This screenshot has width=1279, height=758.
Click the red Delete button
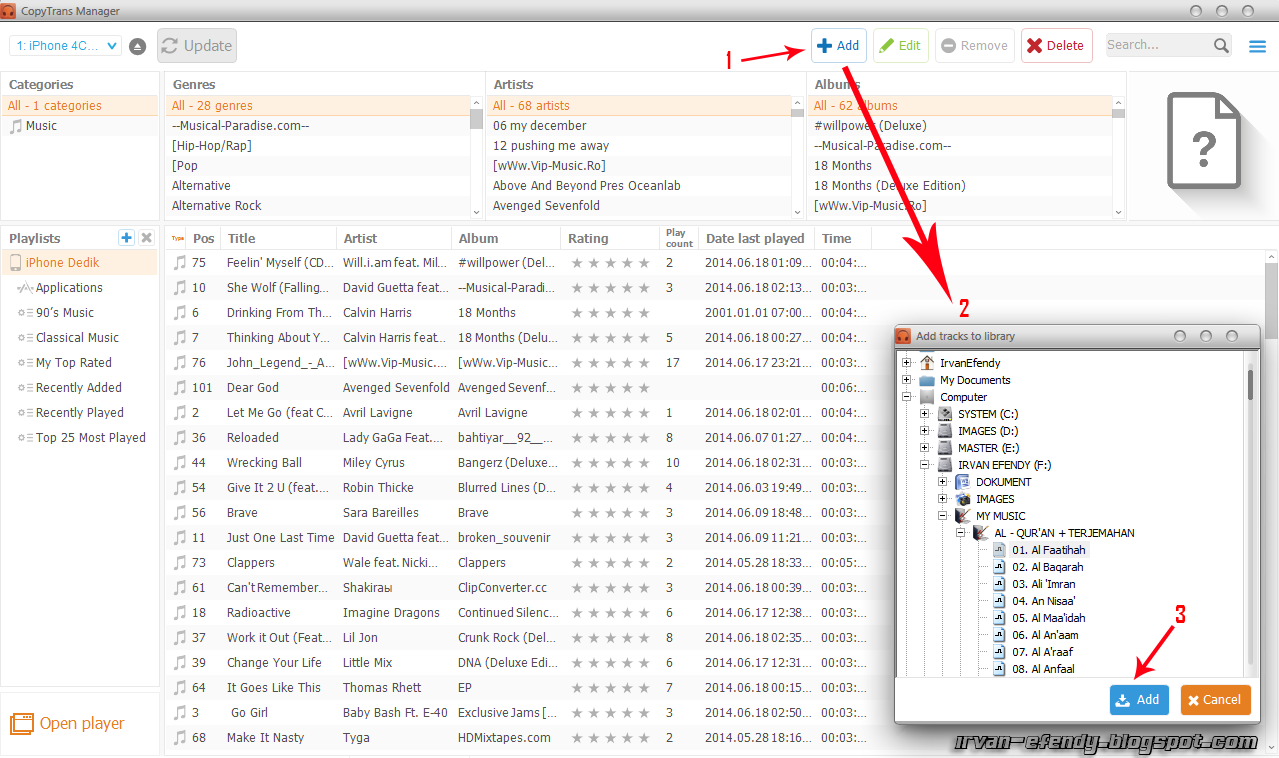coord(1056,45)
